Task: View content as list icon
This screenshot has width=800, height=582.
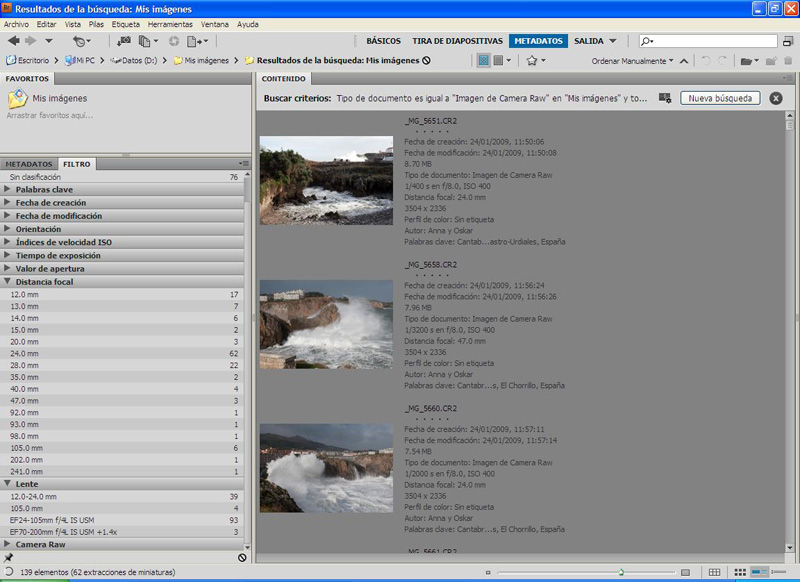Action: coord(779,572)
